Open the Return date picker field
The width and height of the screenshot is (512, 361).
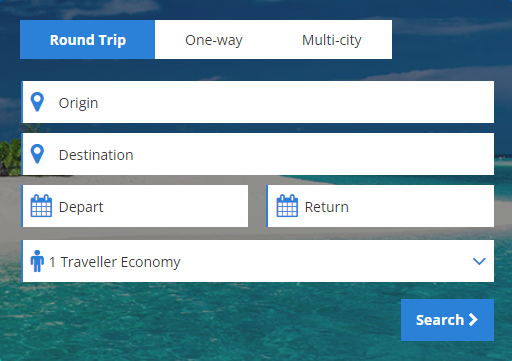(x=380, y=206)
